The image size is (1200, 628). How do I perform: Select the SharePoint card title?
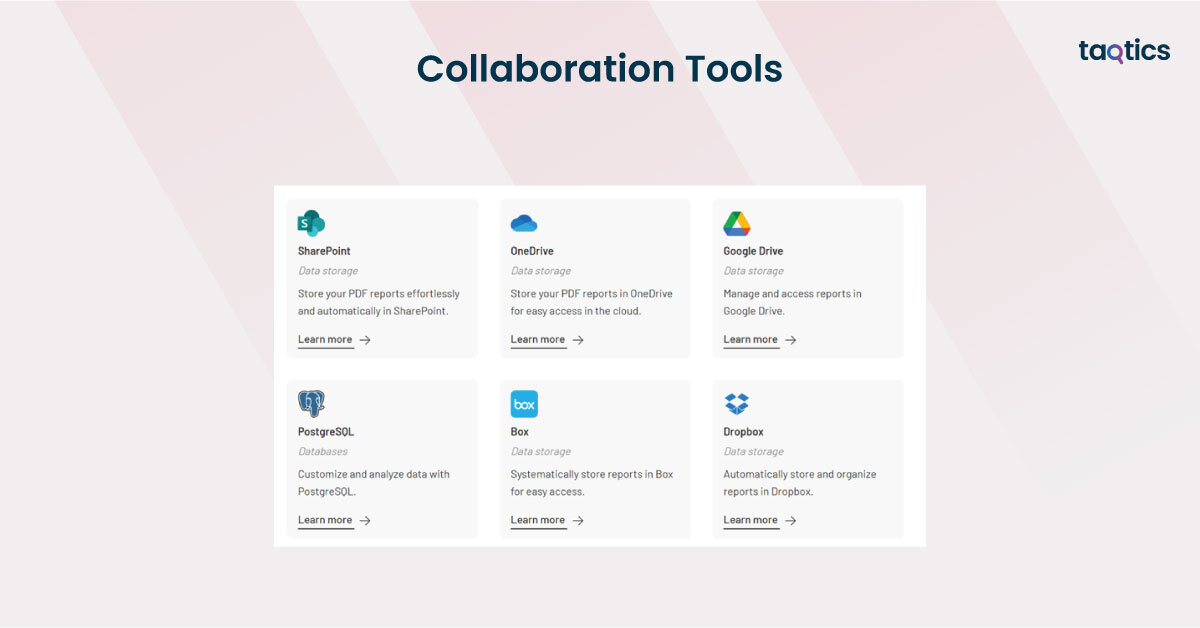[x=324, y=251]
